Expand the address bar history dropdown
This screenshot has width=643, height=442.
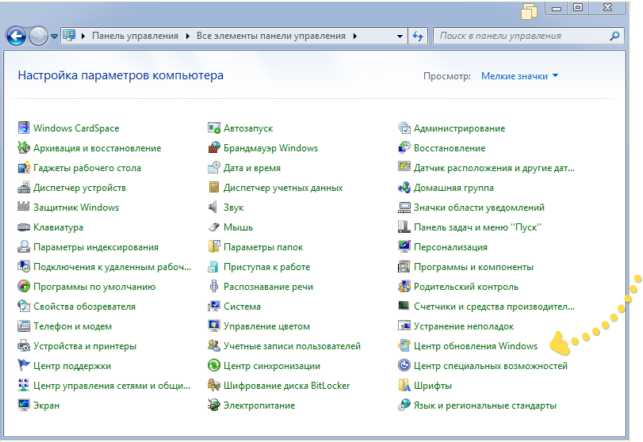(399, 36)
